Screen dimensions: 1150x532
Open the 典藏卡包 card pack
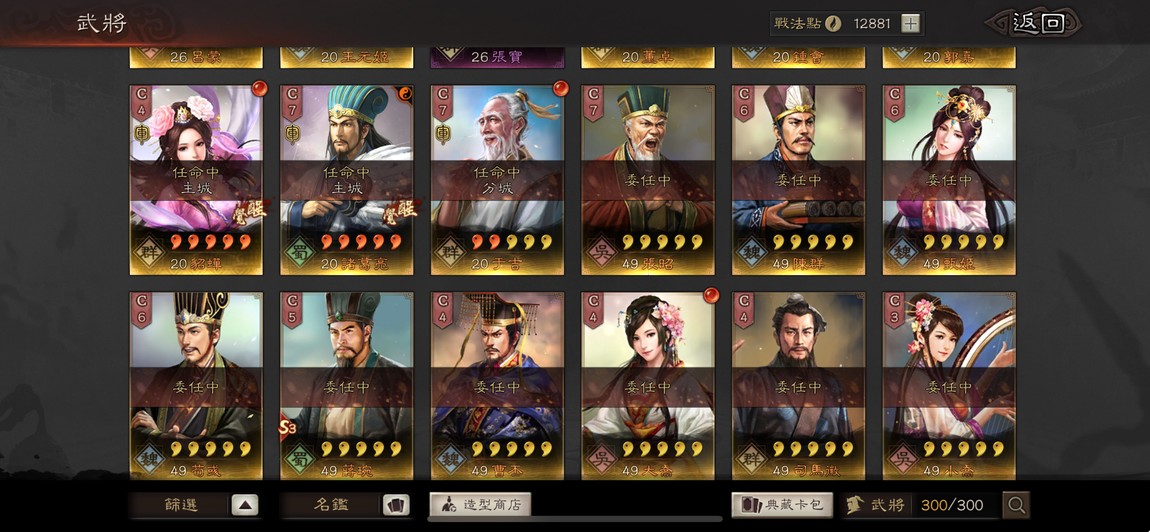782,505
